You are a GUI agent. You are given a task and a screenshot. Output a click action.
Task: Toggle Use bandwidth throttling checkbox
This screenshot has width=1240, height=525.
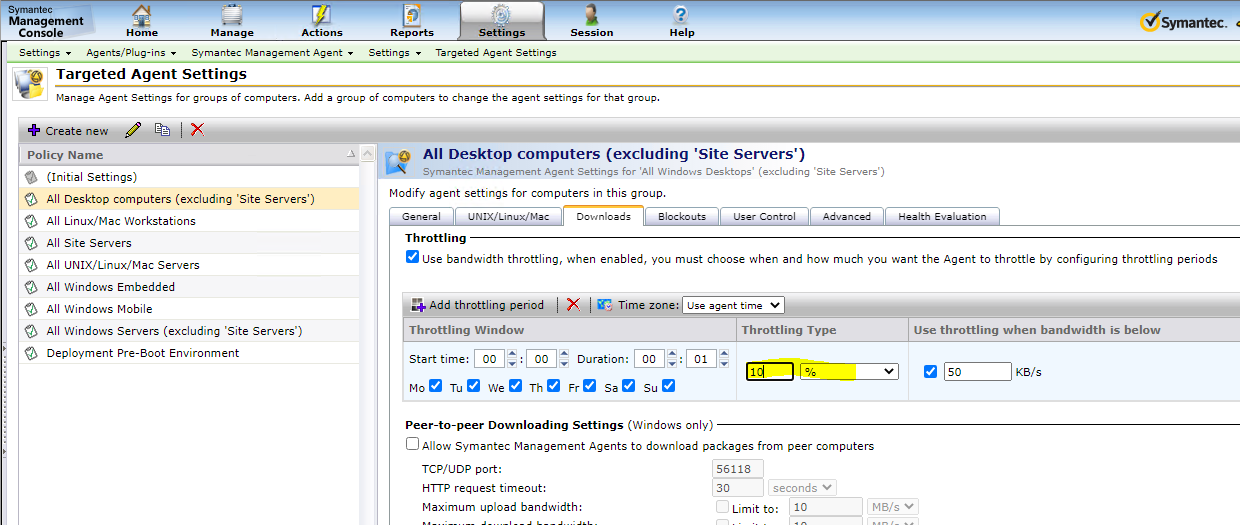413,257
